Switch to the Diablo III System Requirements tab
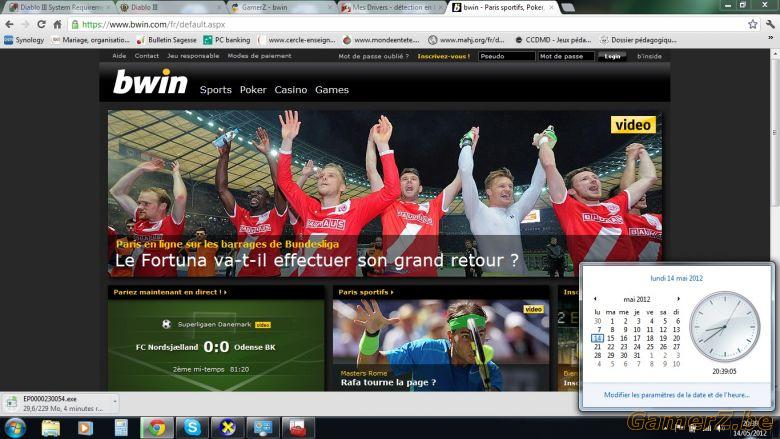Viewport: 780px width, 439px height. click(x=59, y=7)
